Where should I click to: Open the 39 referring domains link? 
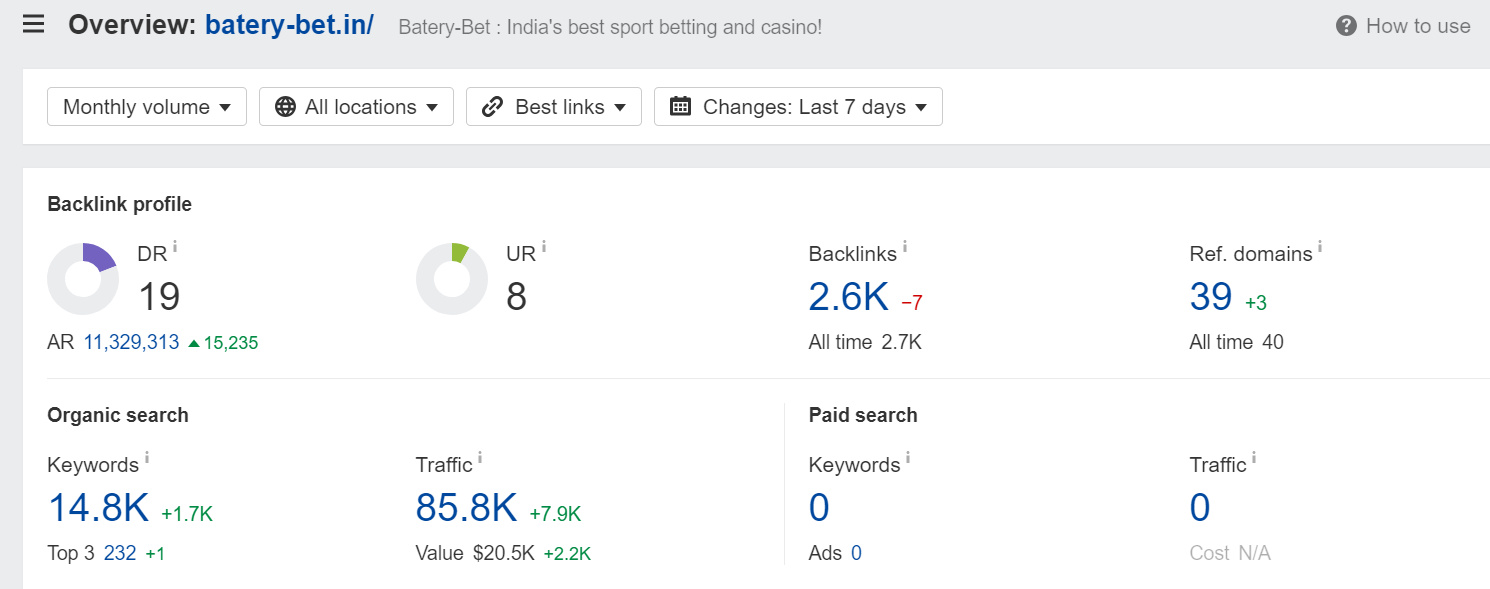pyautogui.click(x=1210, y=297)
